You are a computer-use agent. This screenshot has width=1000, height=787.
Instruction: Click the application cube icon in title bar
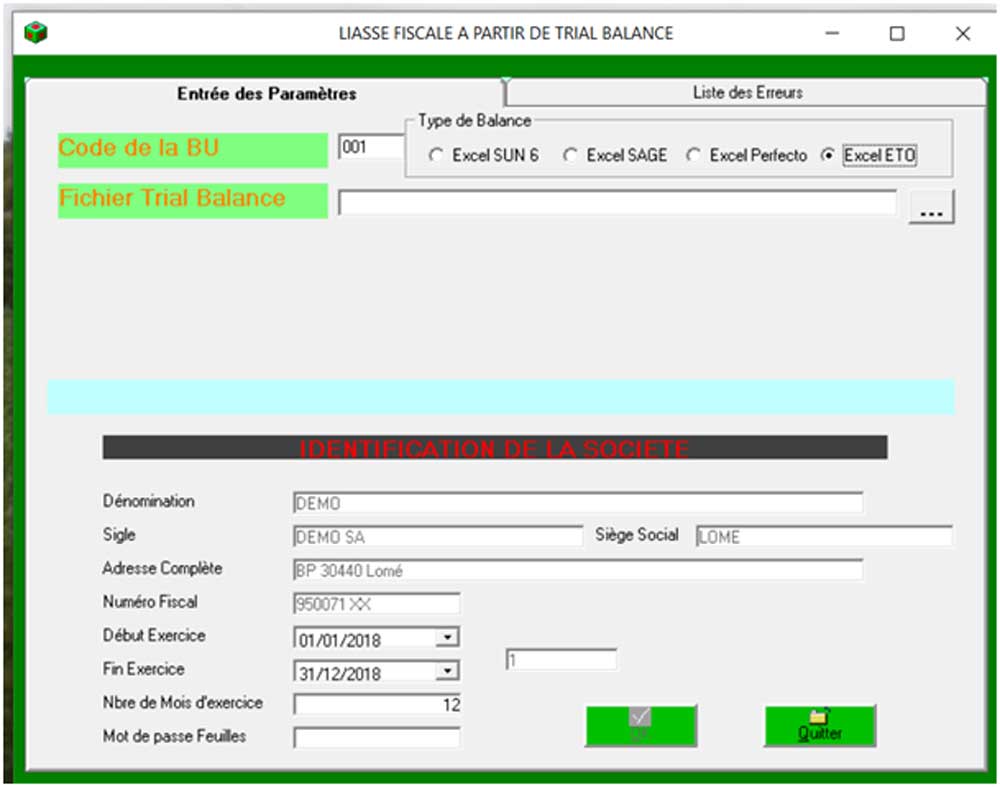tap(35, 33)
